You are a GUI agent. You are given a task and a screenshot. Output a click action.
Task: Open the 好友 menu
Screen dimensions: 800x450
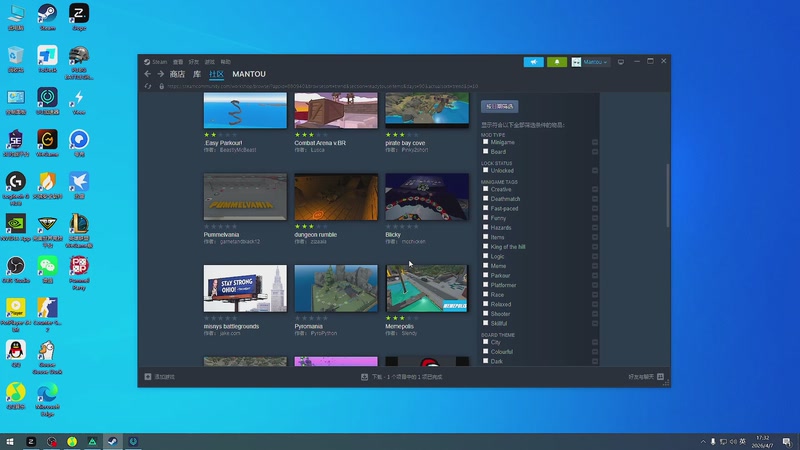click(x=194, y=62)
